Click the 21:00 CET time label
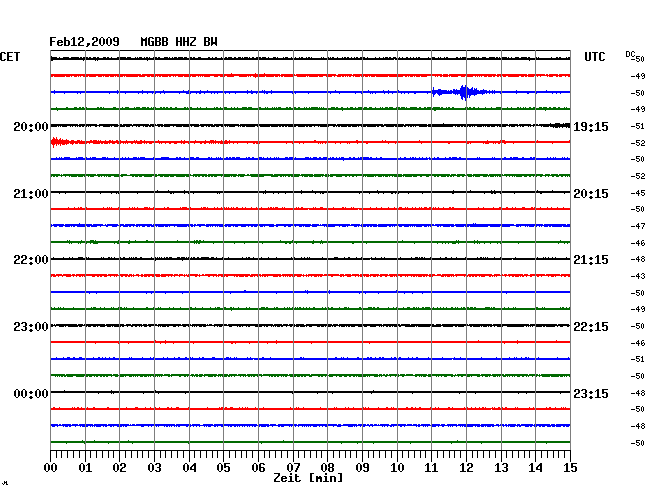The width and height of the screenshot is (650, 494). pos(31,194)
